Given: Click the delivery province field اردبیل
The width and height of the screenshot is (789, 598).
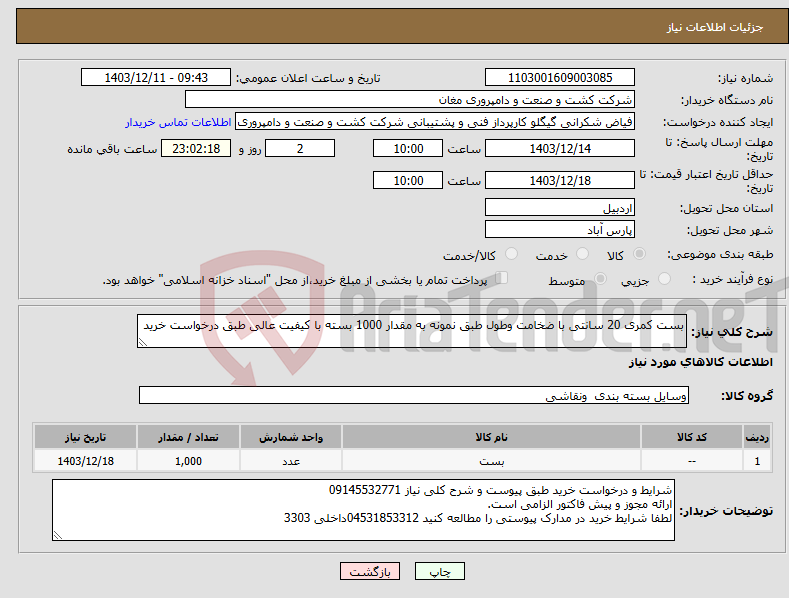Looking at the screenshot, I should coord(560,207).
